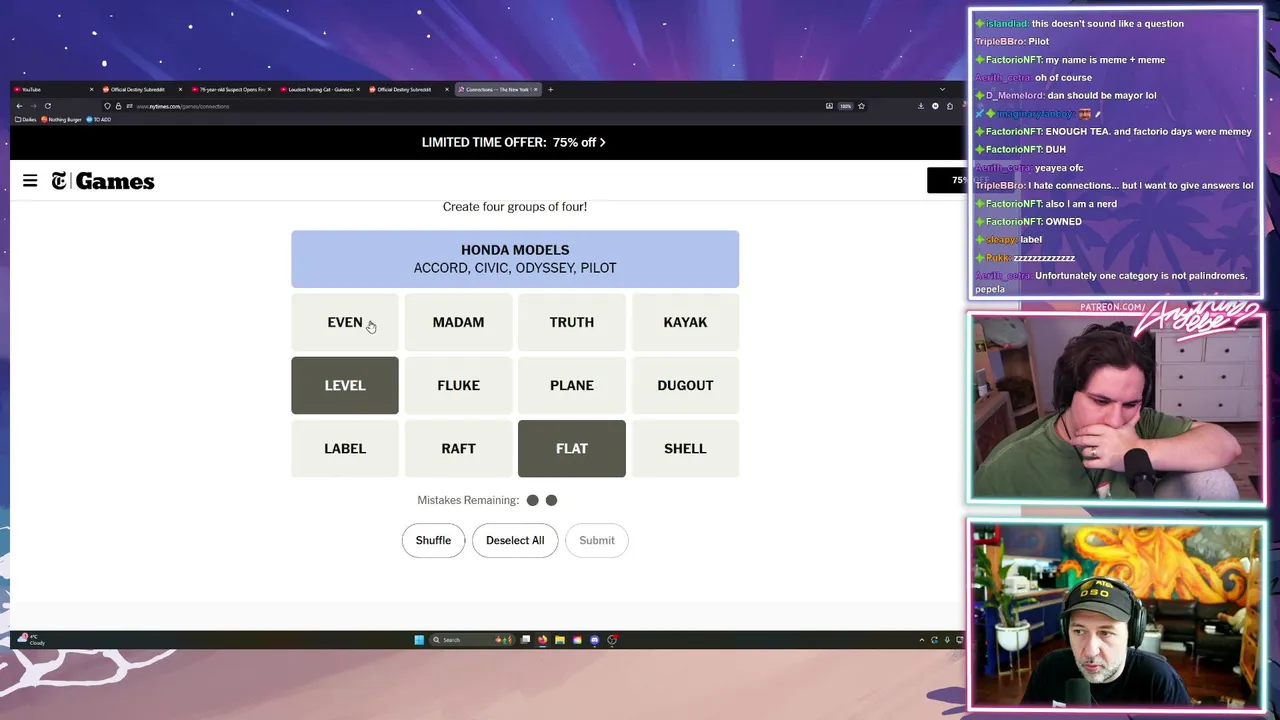Open the Limited Time Offer 75% off banner

coord(514,142)
